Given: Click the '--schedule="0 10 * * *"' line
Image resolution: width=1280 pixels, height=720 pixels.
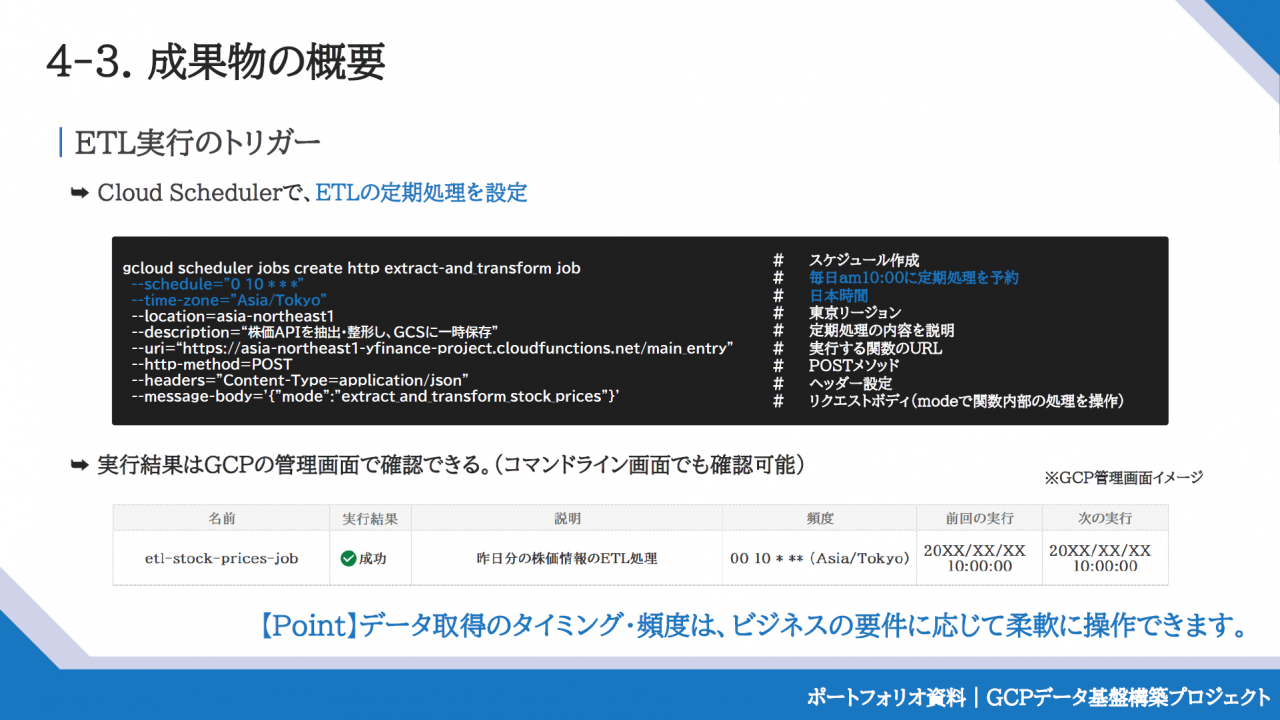Looking at the screenshot, I should point(217,284).
